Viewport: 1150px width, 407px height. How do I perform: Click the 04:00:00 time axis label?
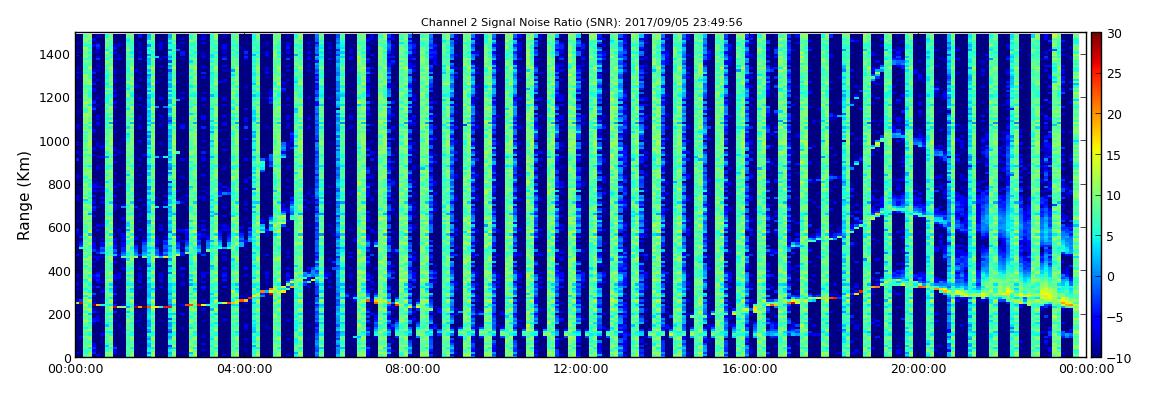pos(243,370)
